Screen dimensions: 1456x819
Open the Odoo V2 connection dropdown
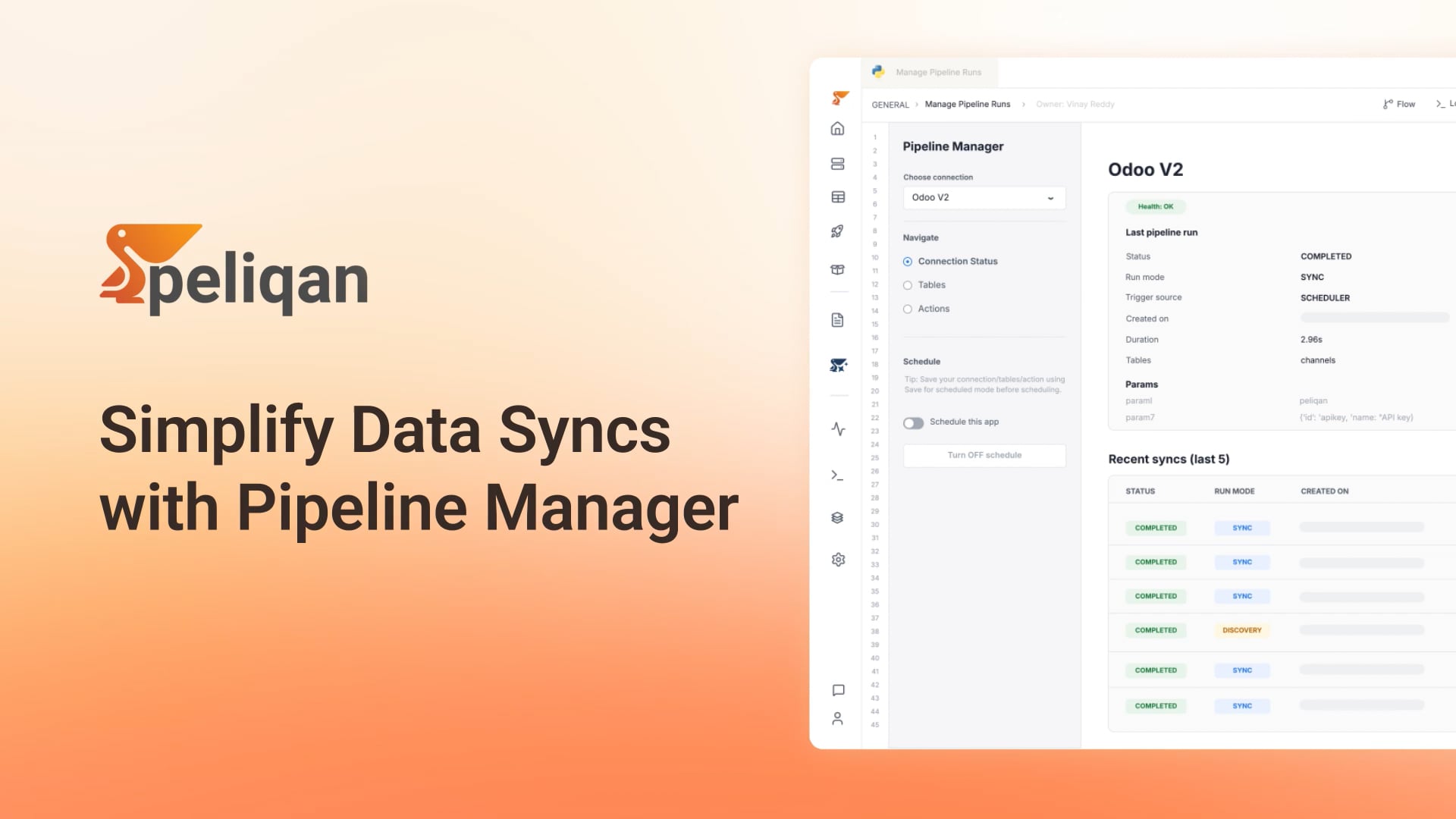(x=984, y=198)
